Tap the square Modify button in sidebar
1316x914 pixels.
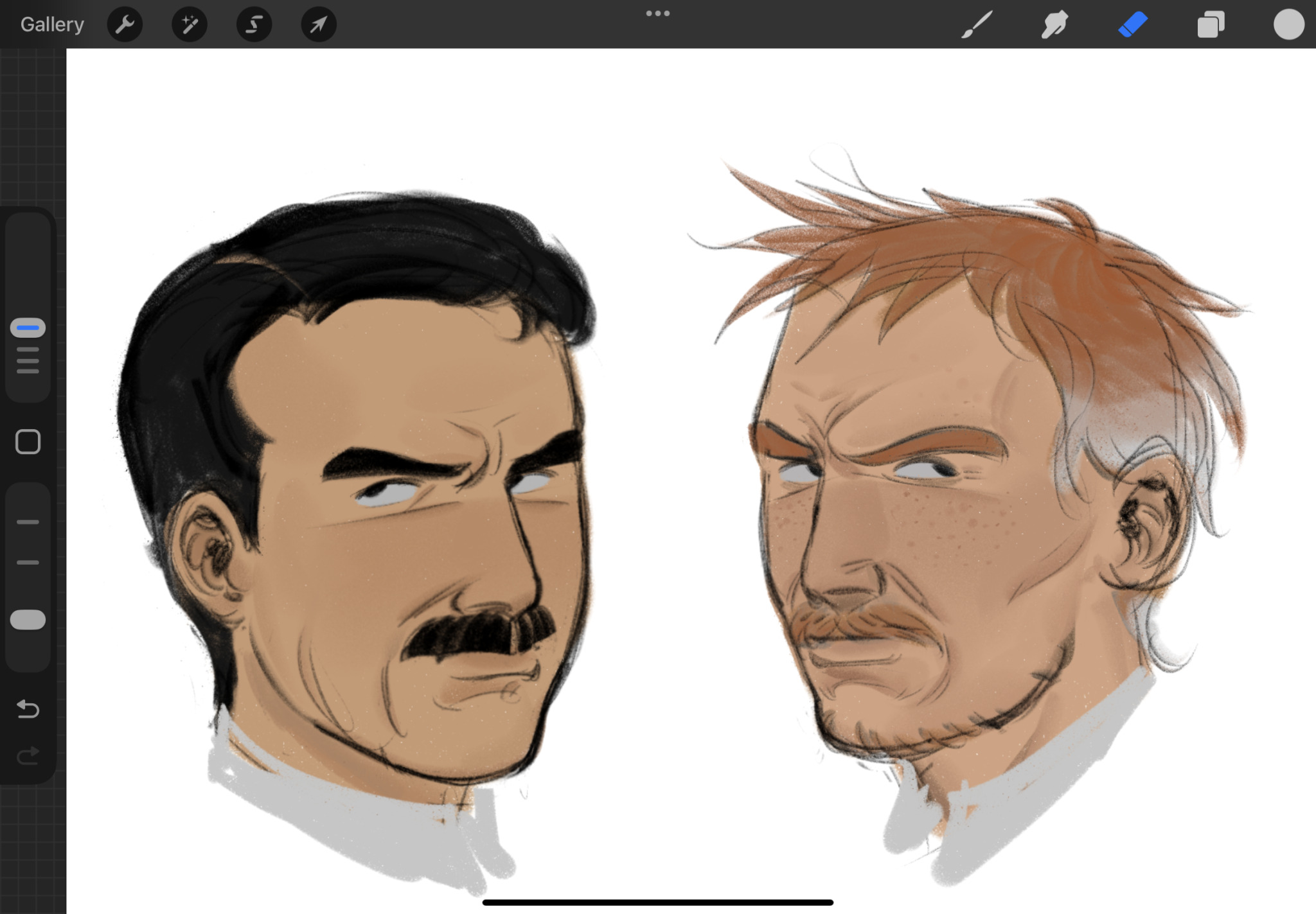(x=28, y=442)
